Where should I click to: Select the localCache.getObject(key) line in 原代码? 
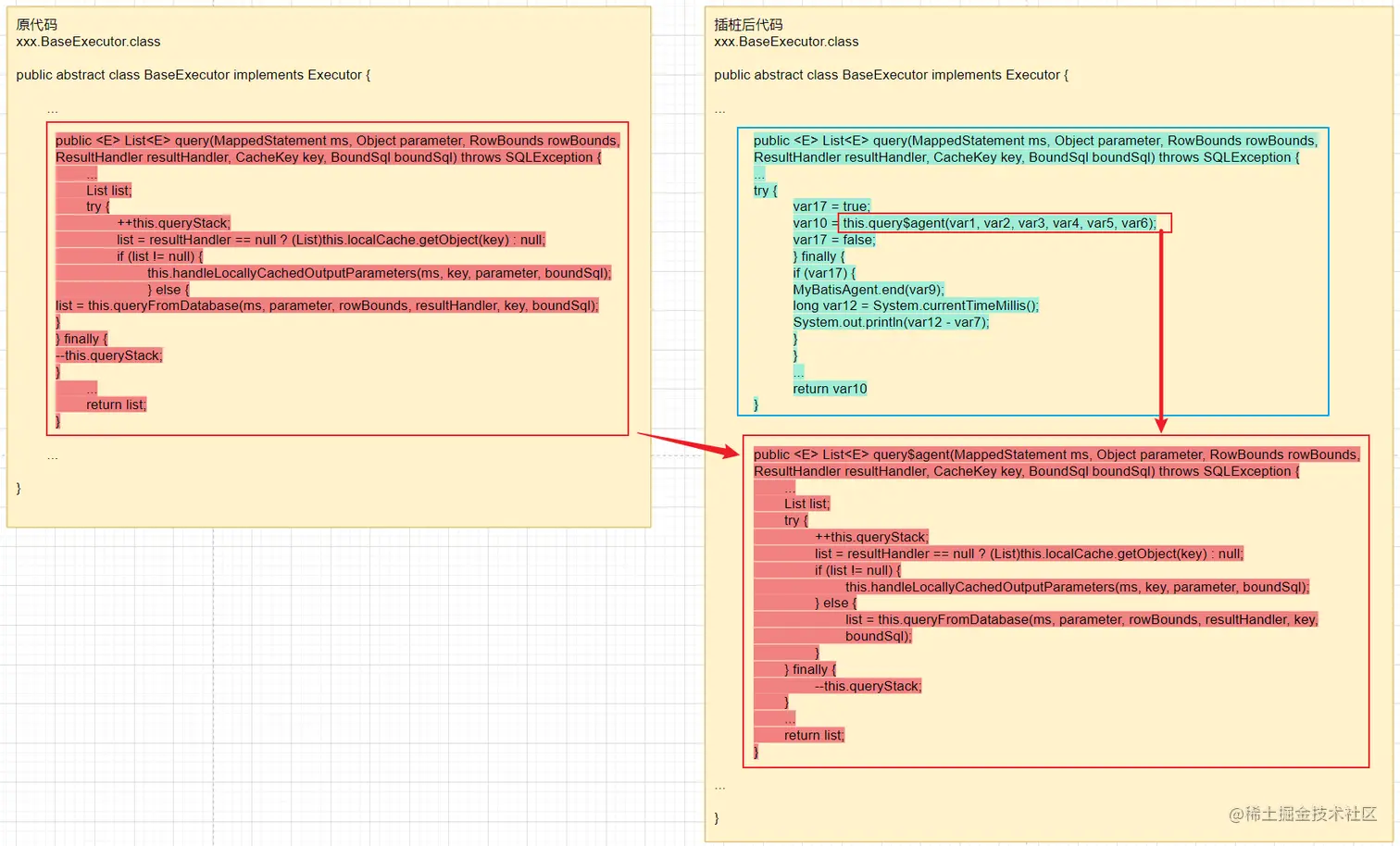[x=331, y=240]
